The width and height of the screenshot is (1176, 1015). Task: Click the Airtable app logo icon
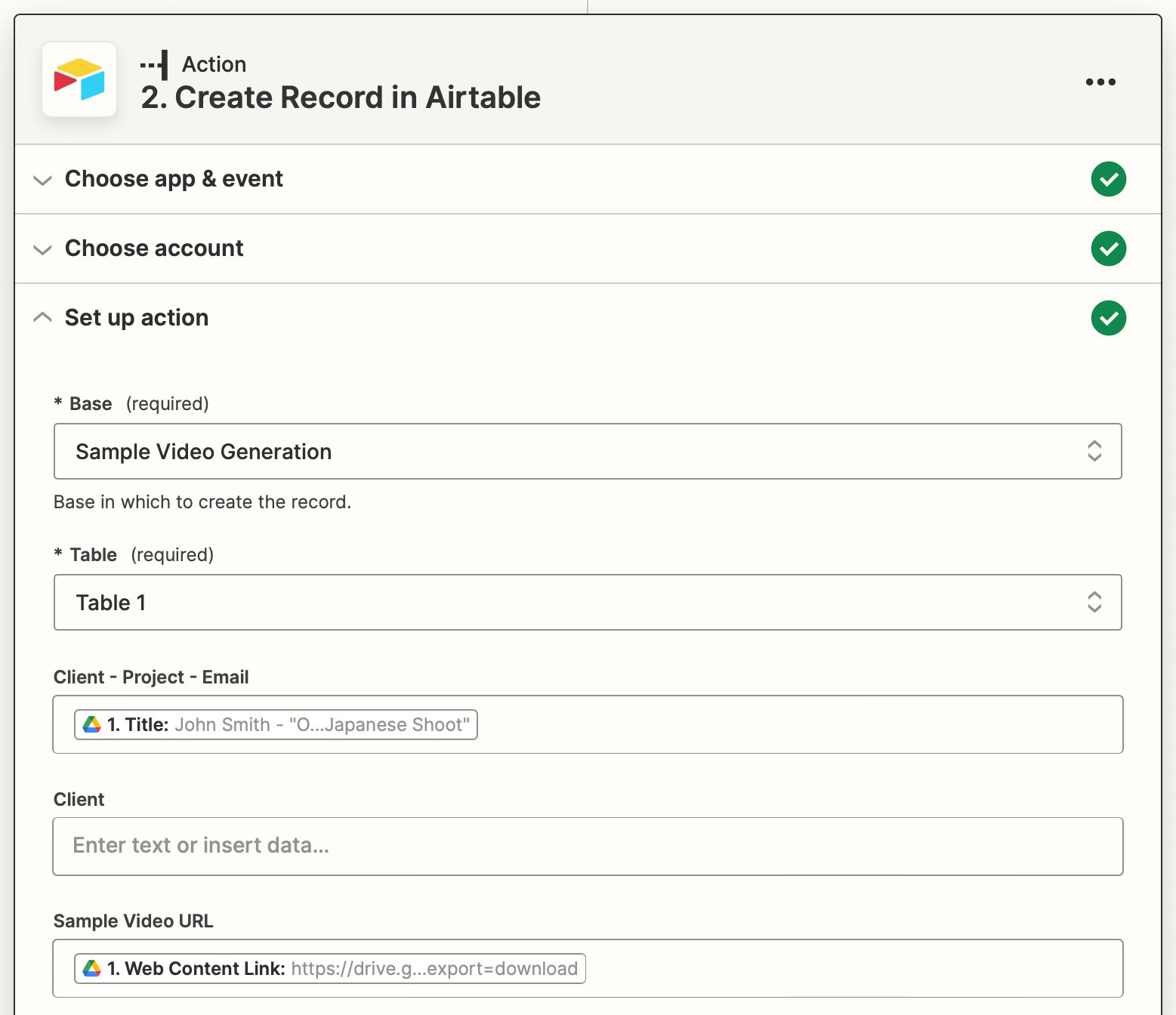[x=79, y=79]
